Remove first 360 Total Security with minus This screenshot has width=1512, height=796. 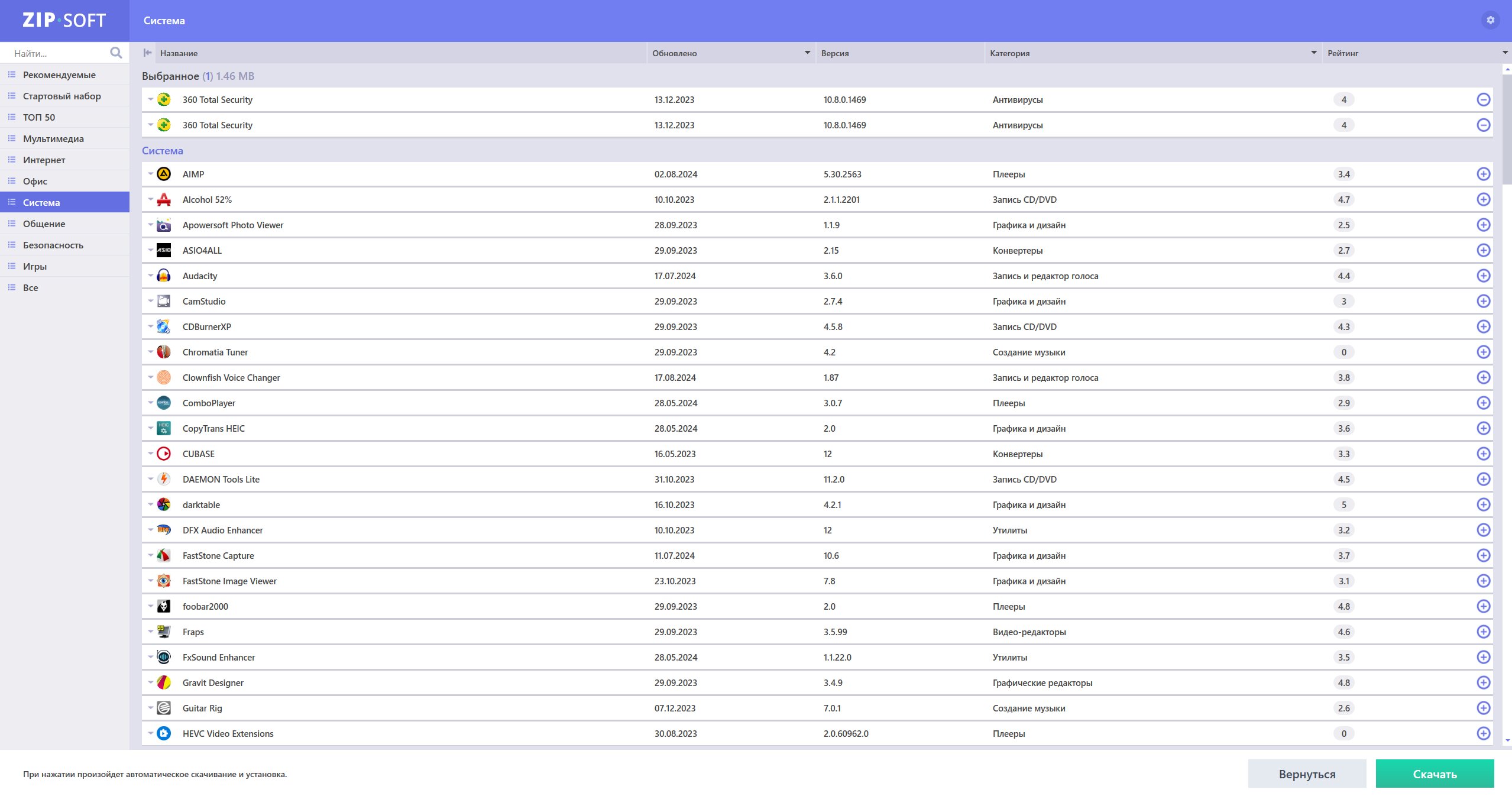(1483, 99)
